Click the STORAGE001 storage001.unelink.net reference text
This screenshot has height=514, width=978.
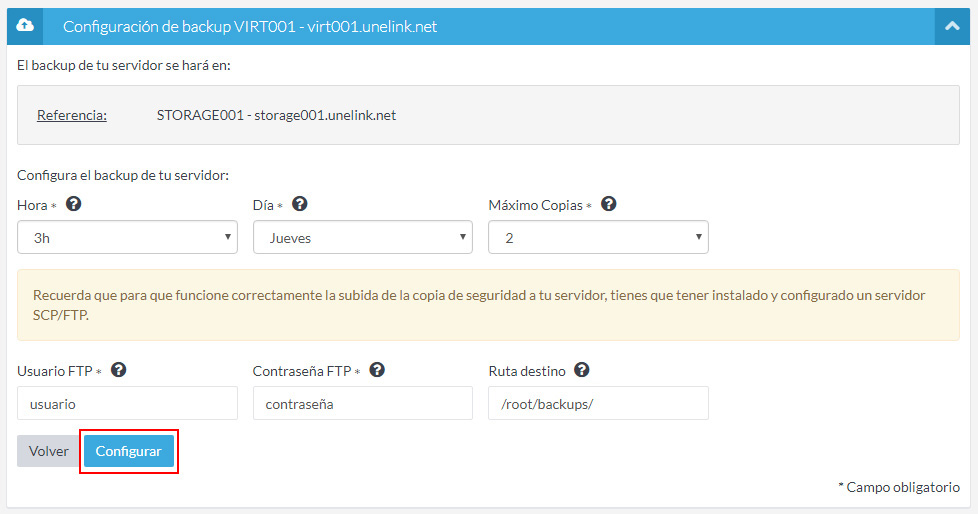click(276, 115)
